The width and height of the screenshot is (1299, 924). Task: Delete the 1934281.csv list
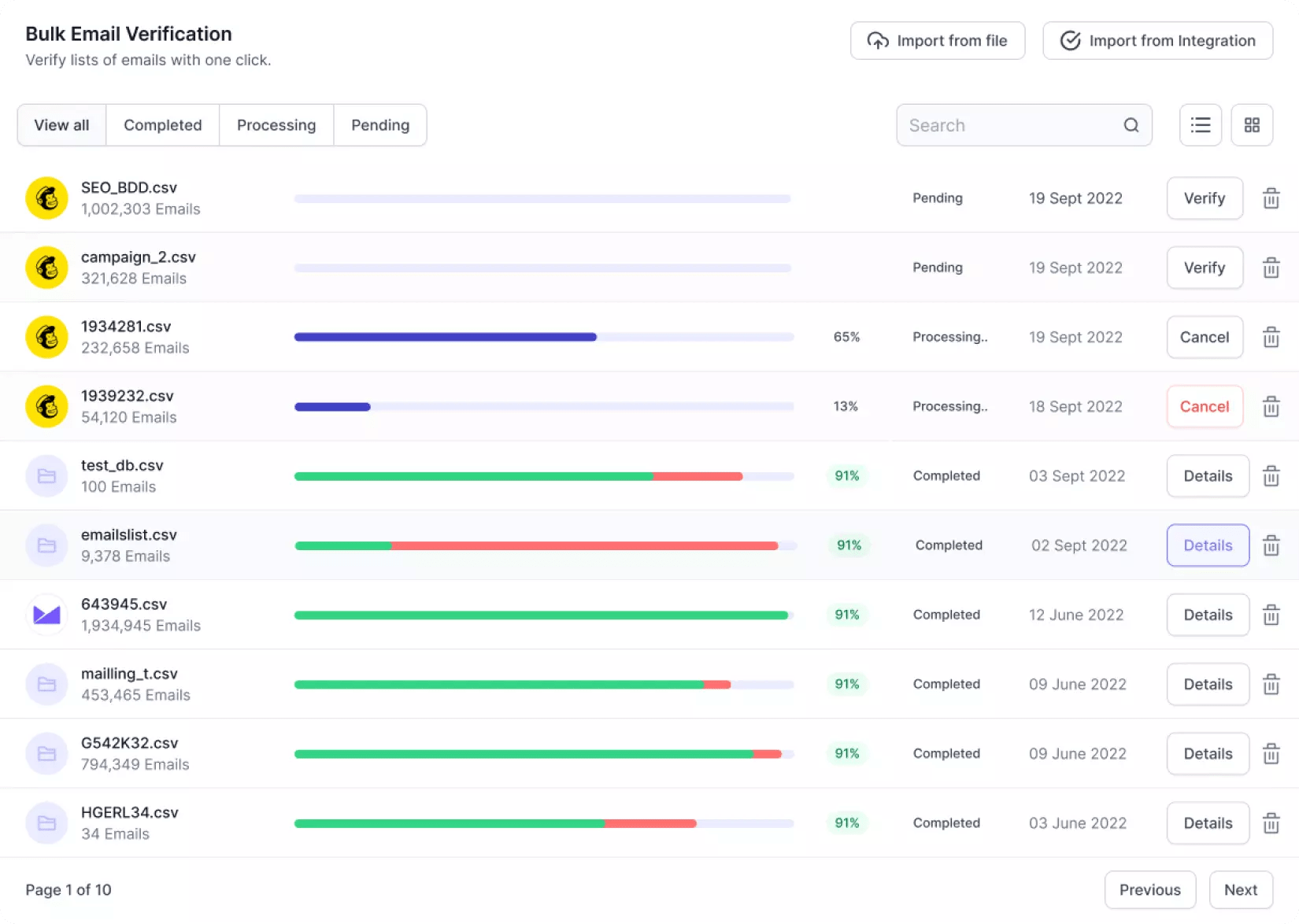coord(1271,338)
